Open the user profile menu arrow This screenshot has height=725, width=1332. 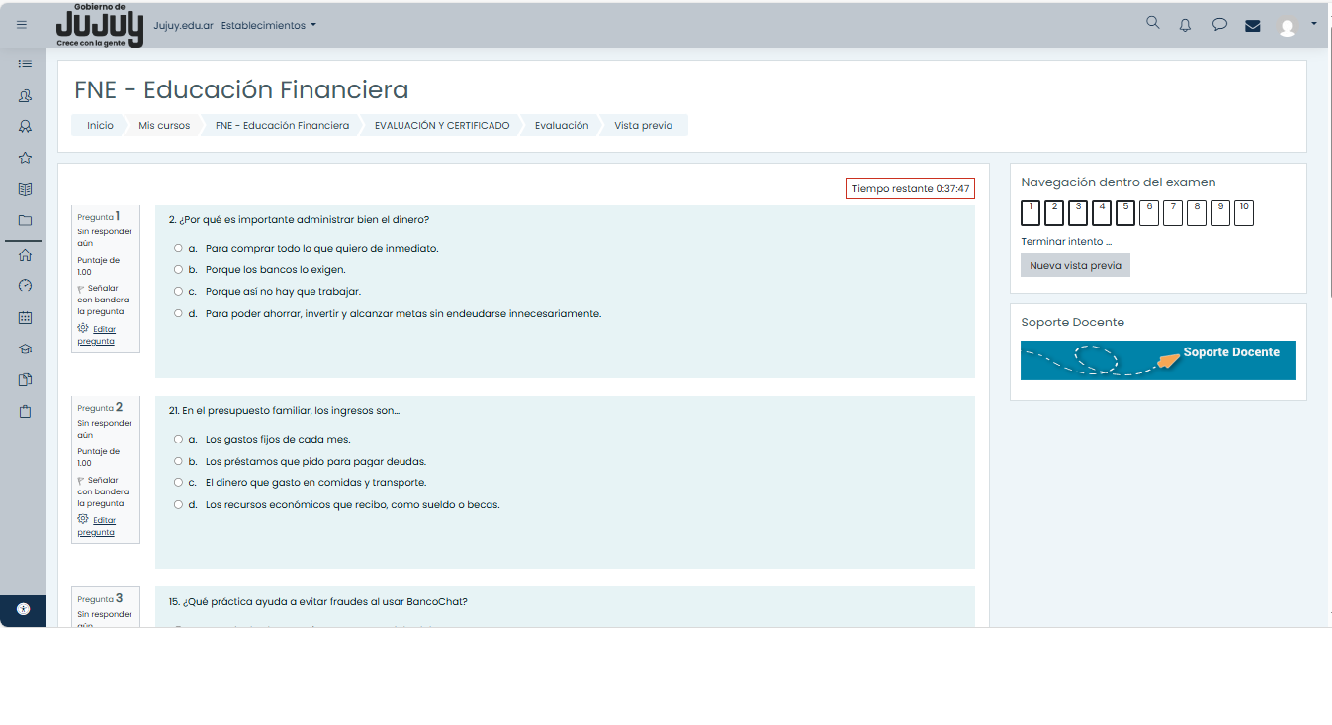pos(1314,23)
